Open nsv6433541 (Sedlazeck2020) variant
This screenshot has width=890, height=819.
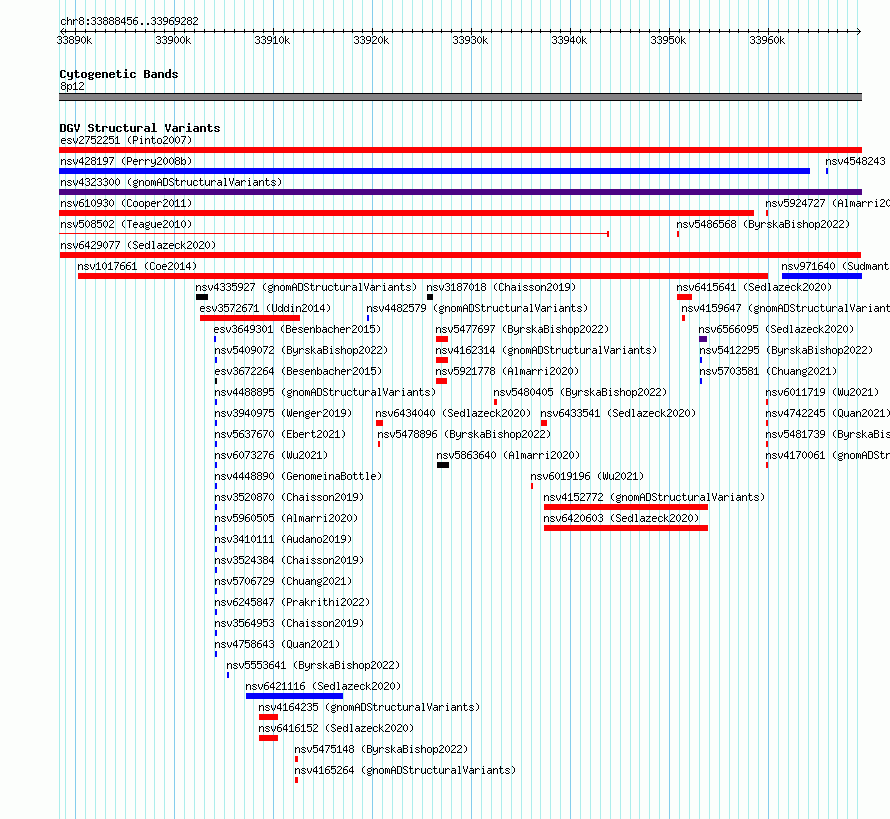point(618,413)
